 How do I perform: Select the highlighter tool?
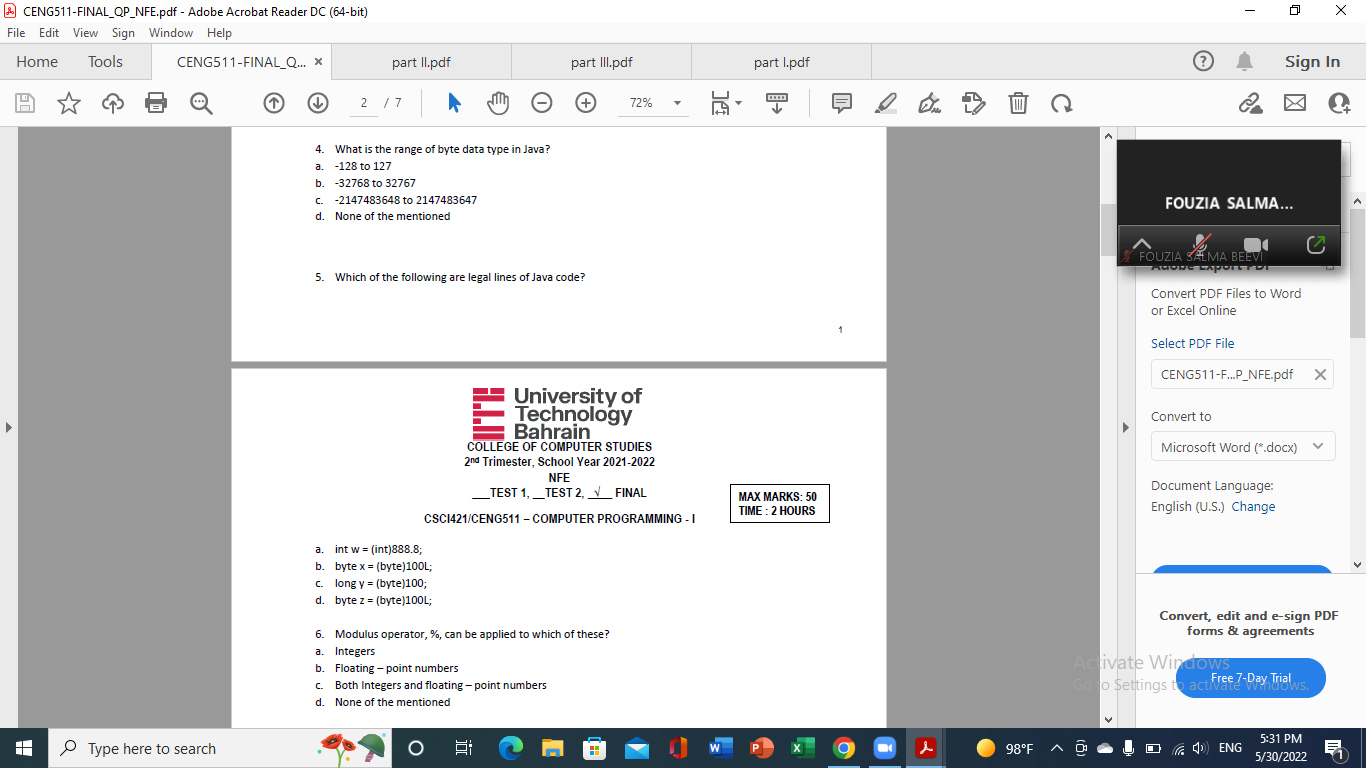(885, 103)
